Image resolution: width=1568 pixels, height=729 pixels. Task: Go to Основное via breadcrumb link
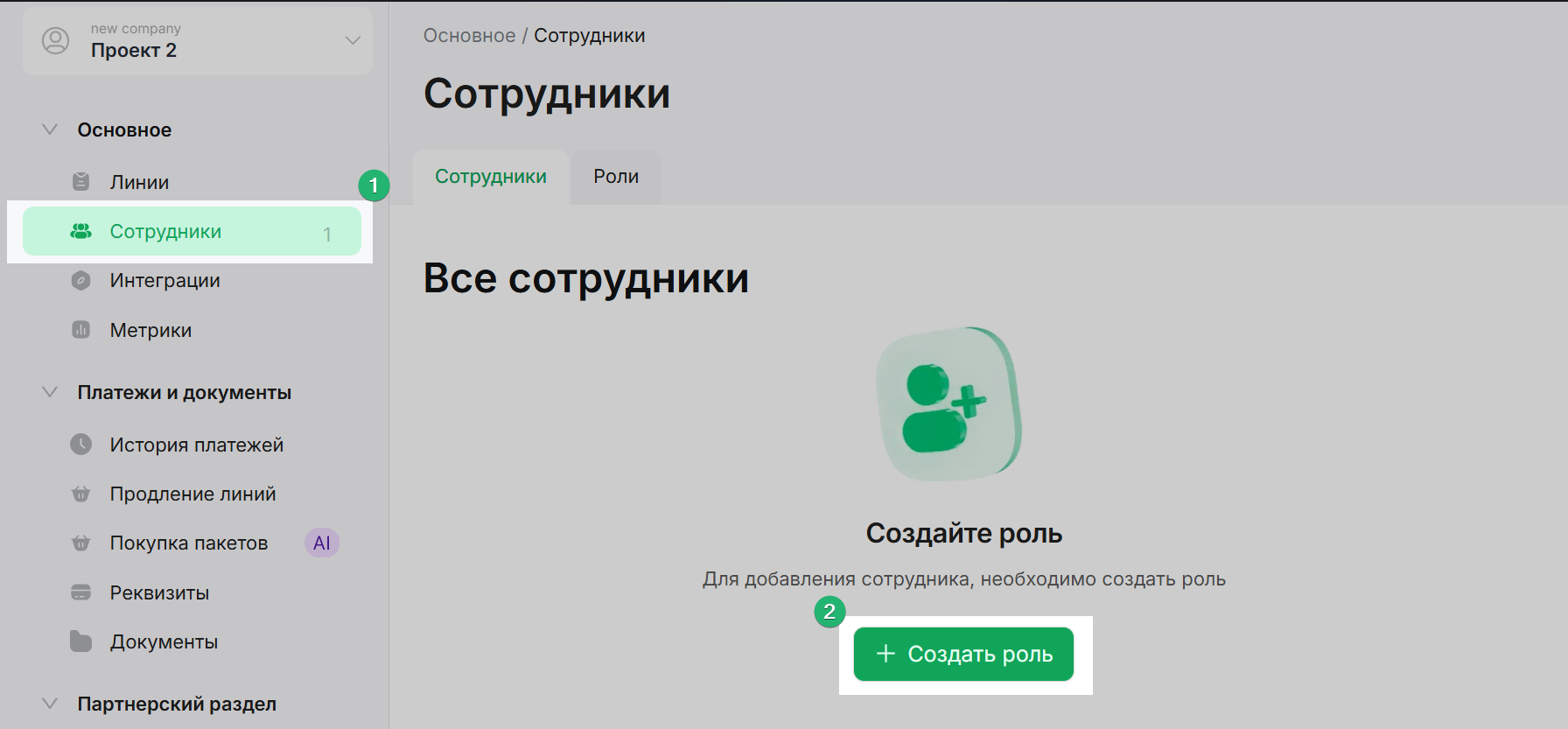(x=469, y=36)
